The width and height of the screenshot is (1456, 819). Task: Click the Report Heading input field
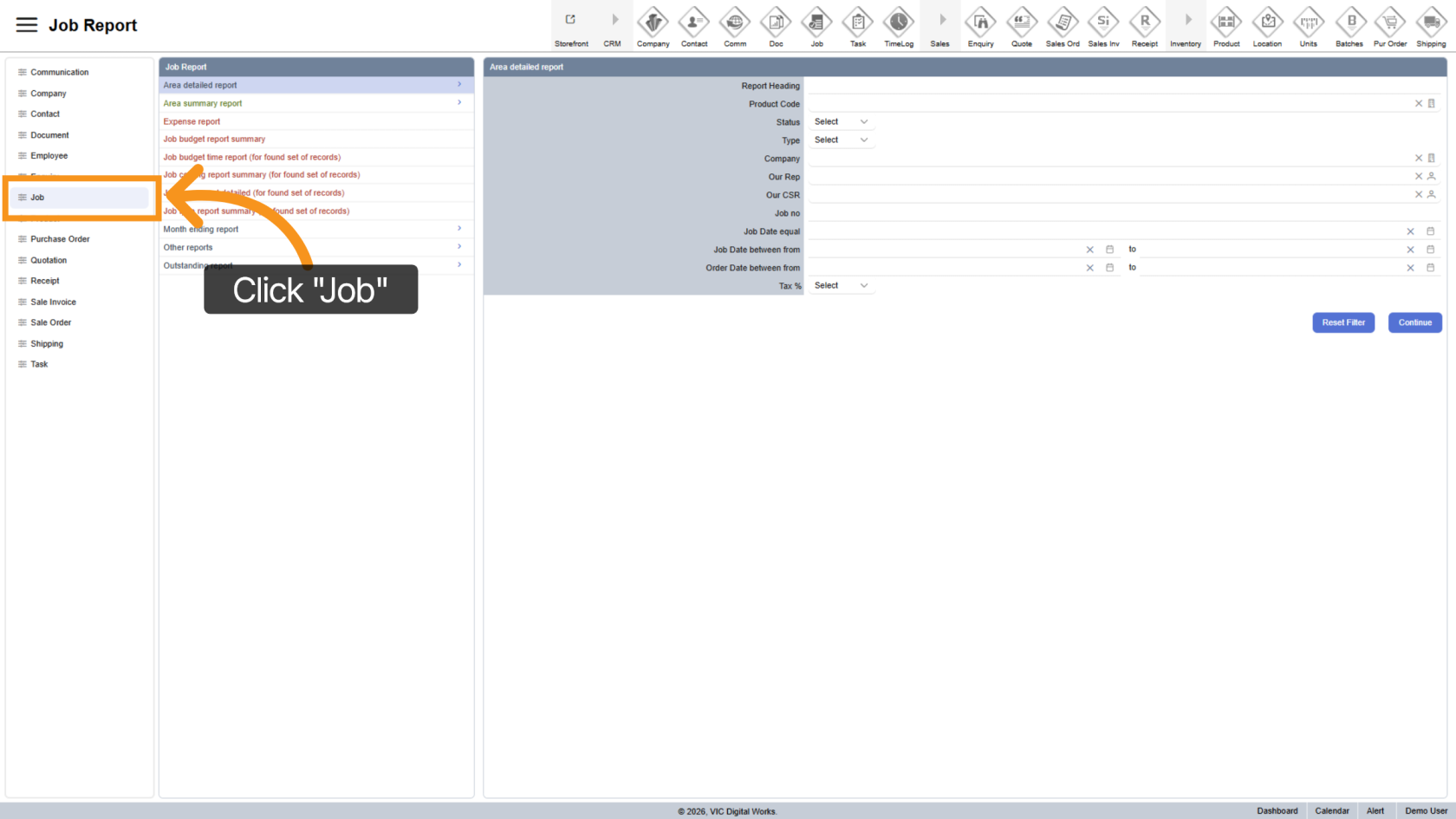(1122, 86)
